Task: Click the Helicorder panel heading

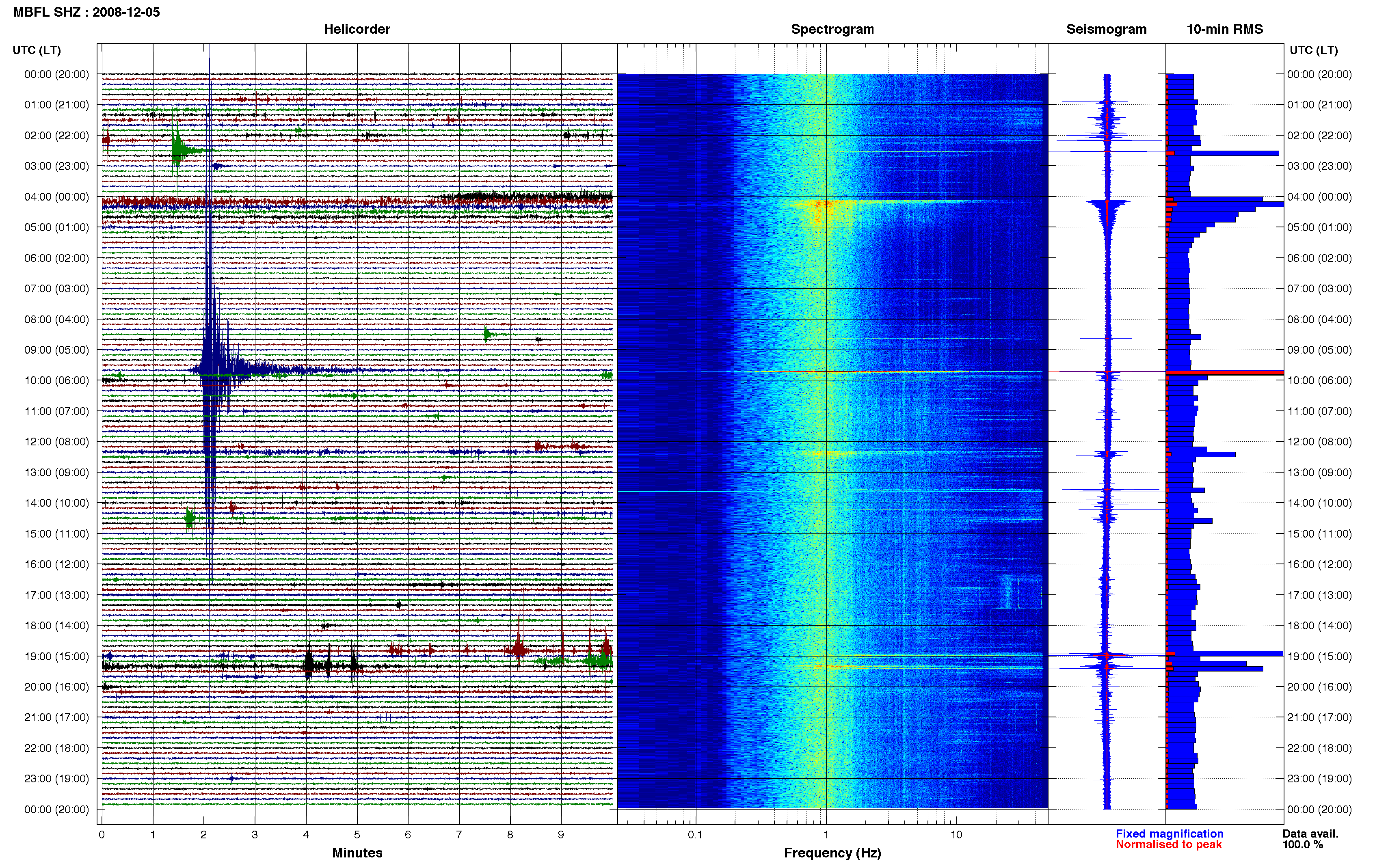Action: tap(357, 29)
